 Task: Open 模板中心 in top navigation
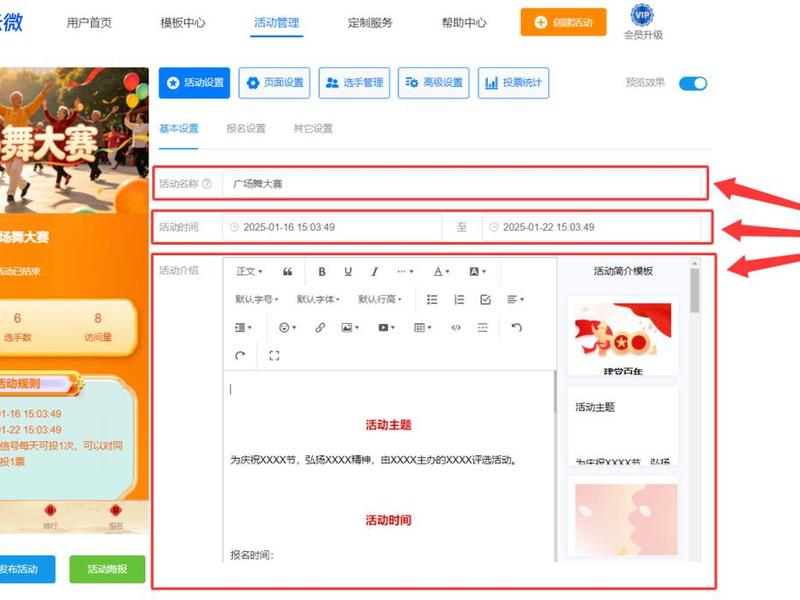[x=183, y=23]
